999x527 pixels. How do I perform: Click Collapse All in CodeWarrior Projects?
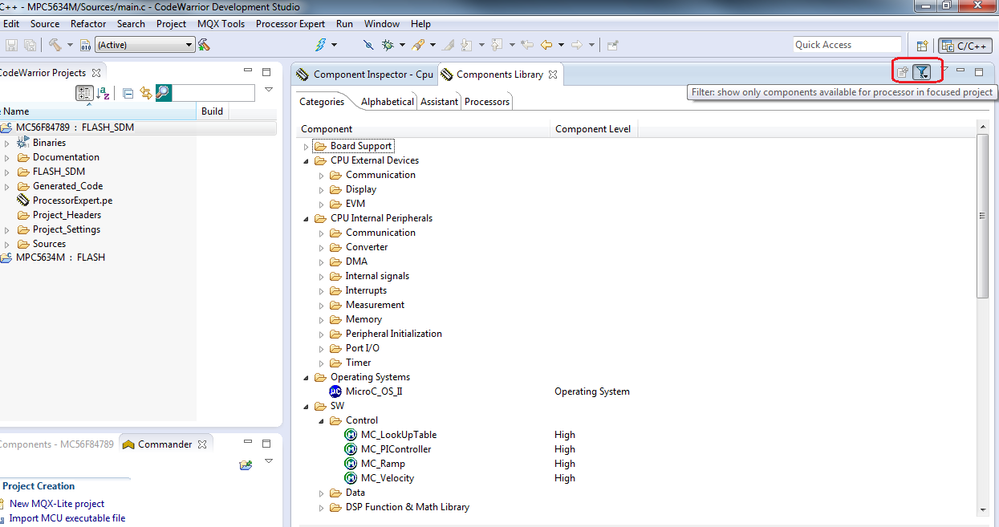pyautogui.click(x=128, y=94)
